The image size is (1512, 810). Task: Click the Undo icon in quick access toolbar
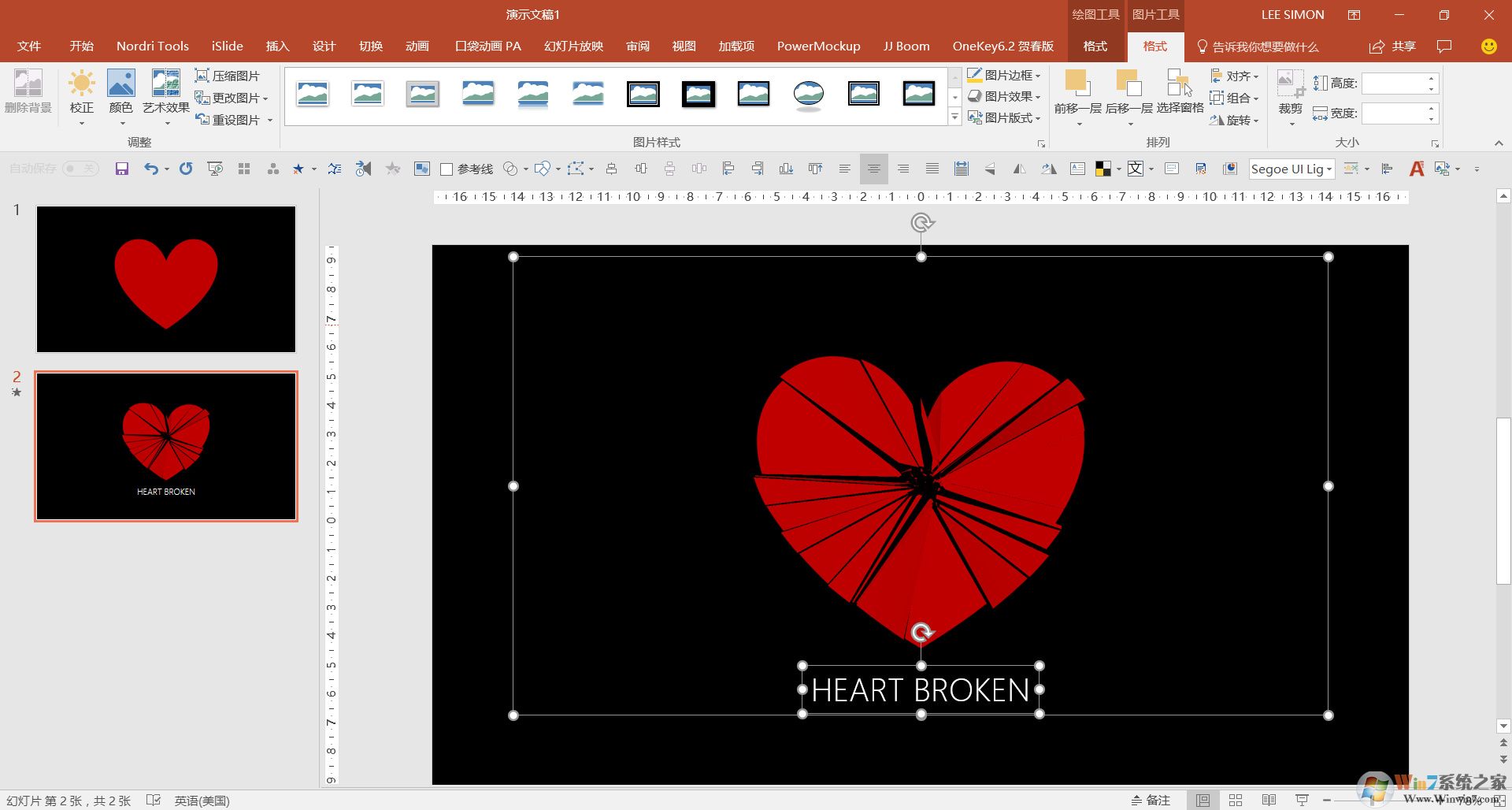151,169
